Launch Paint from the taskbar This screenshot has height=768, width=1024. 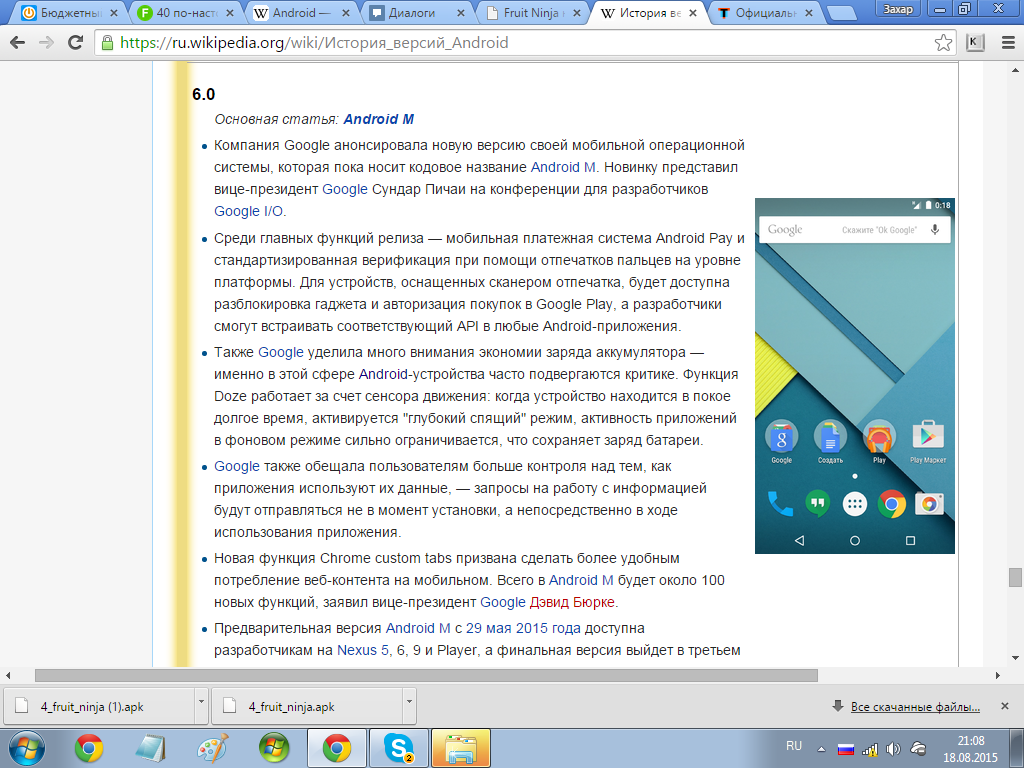pyautogui.click(x=212, y=747)
